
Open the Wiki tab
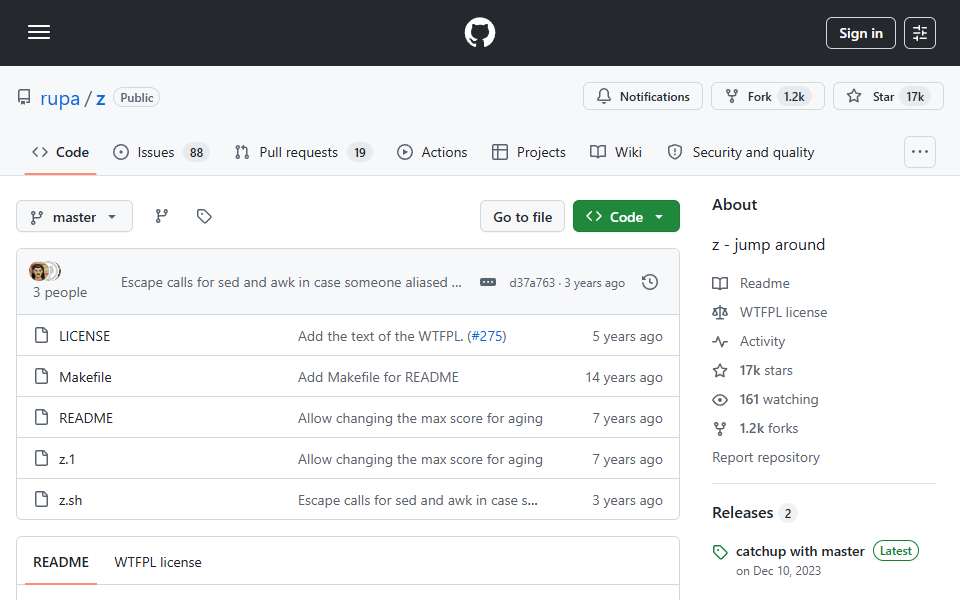tap(616, 152)
